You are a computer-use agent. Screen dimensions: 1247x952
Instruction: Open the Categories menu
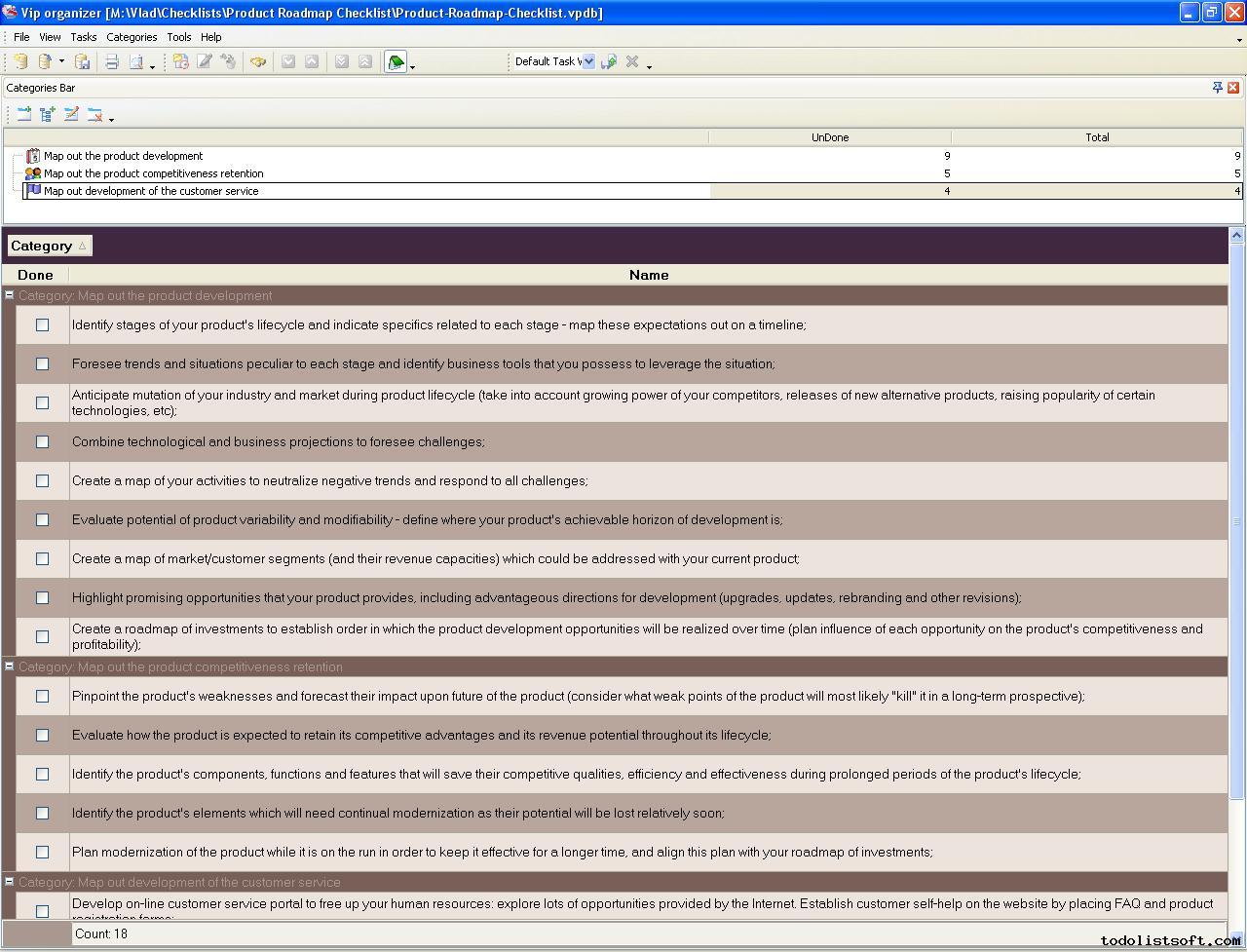point(132,37)
